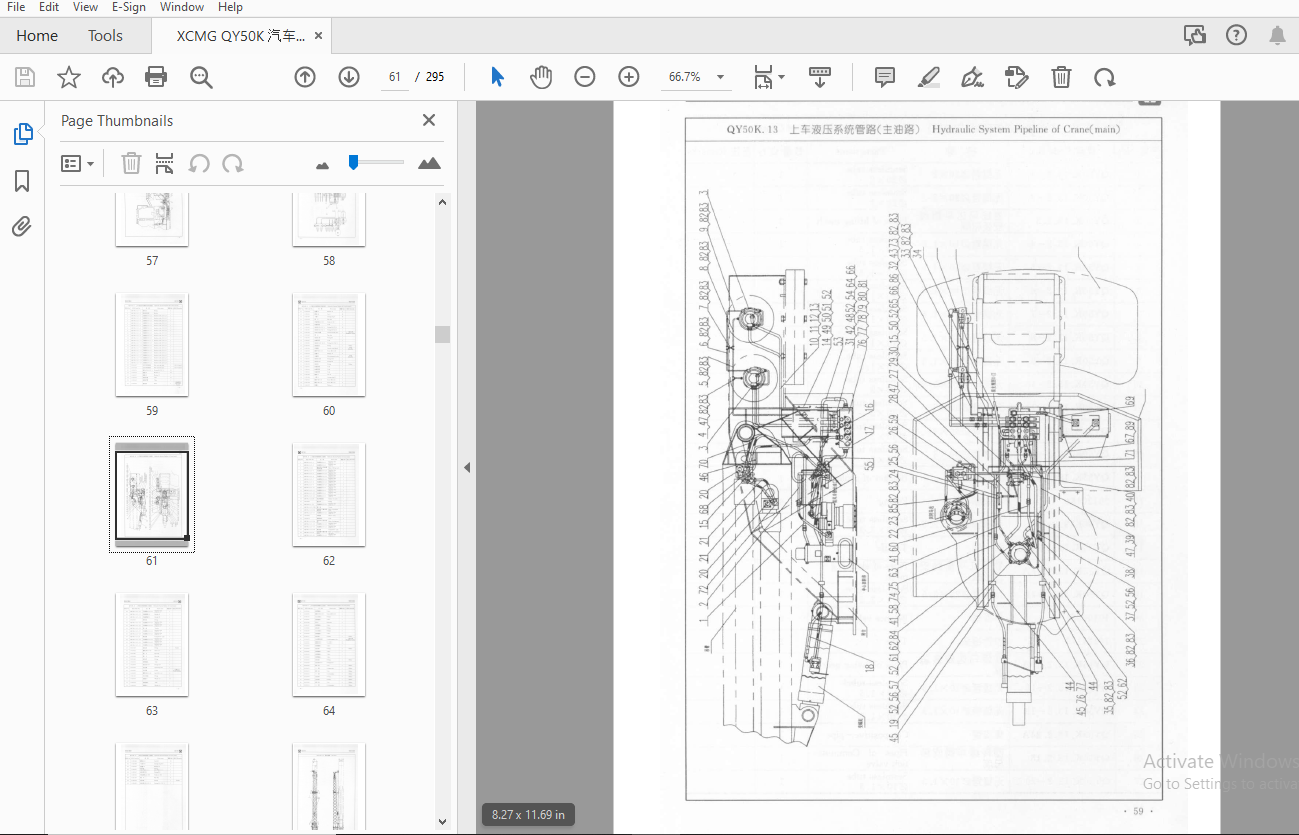The image size is (1299, 835).
Task: Rotate the view with the circular arrow icon
Action: tap(1104, 77)
